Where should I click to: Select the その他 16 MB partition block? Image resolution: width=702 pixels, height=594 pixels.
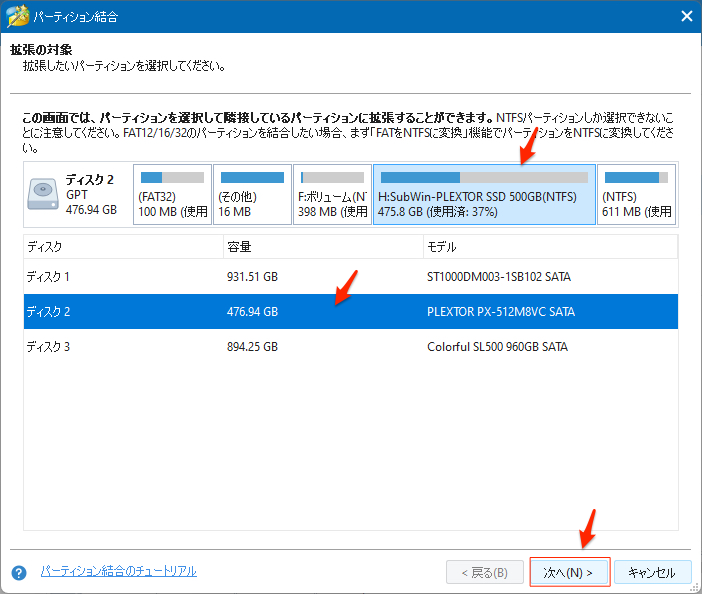(252, 195)
